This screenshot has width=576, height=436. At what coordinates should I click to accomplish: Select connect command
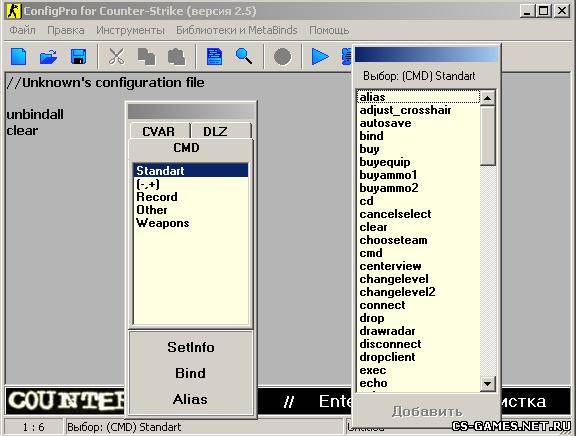click(x=418, y=305)
